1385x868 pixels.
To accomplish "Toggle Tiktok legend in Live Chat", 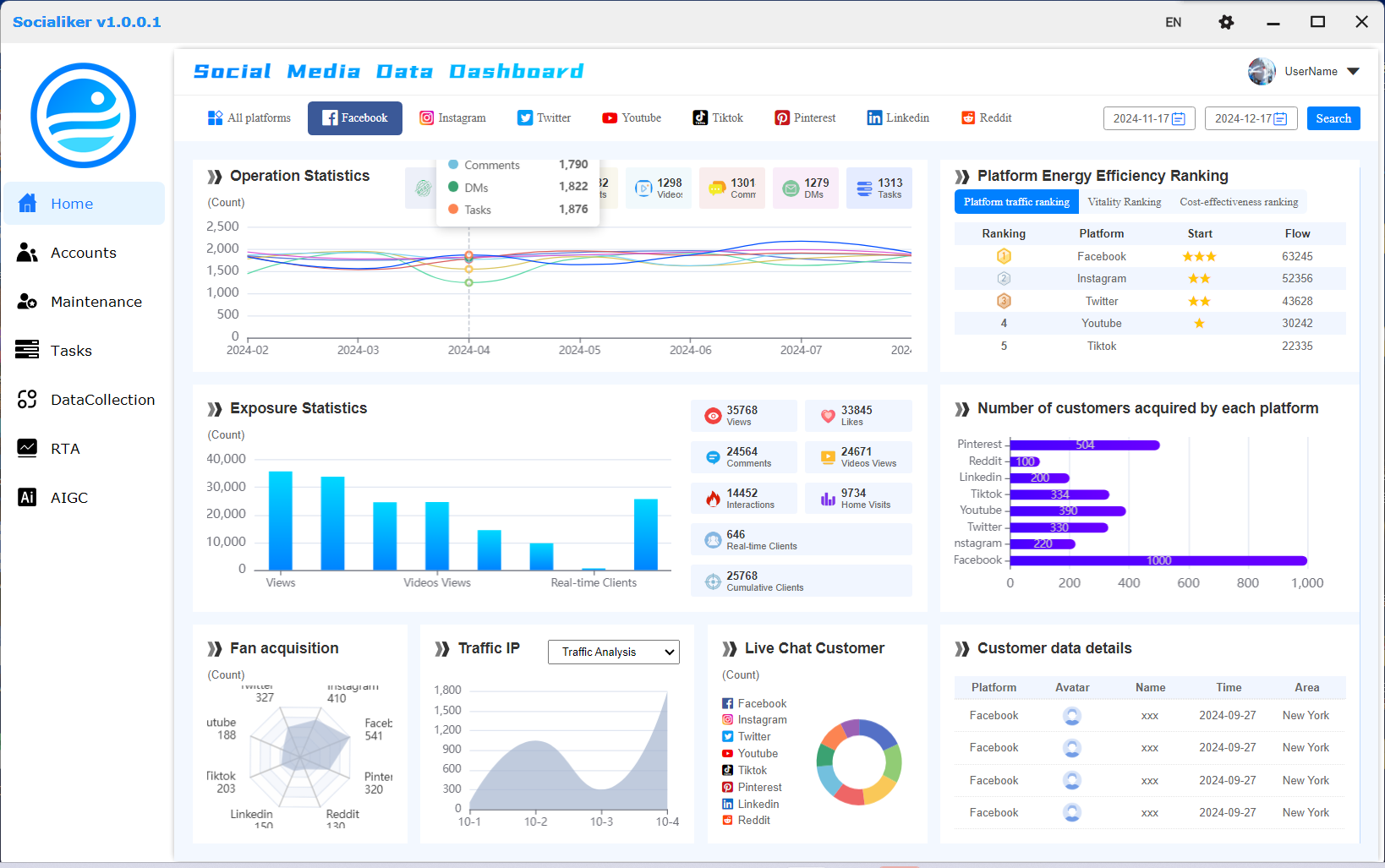I will [x=744, y=770].
